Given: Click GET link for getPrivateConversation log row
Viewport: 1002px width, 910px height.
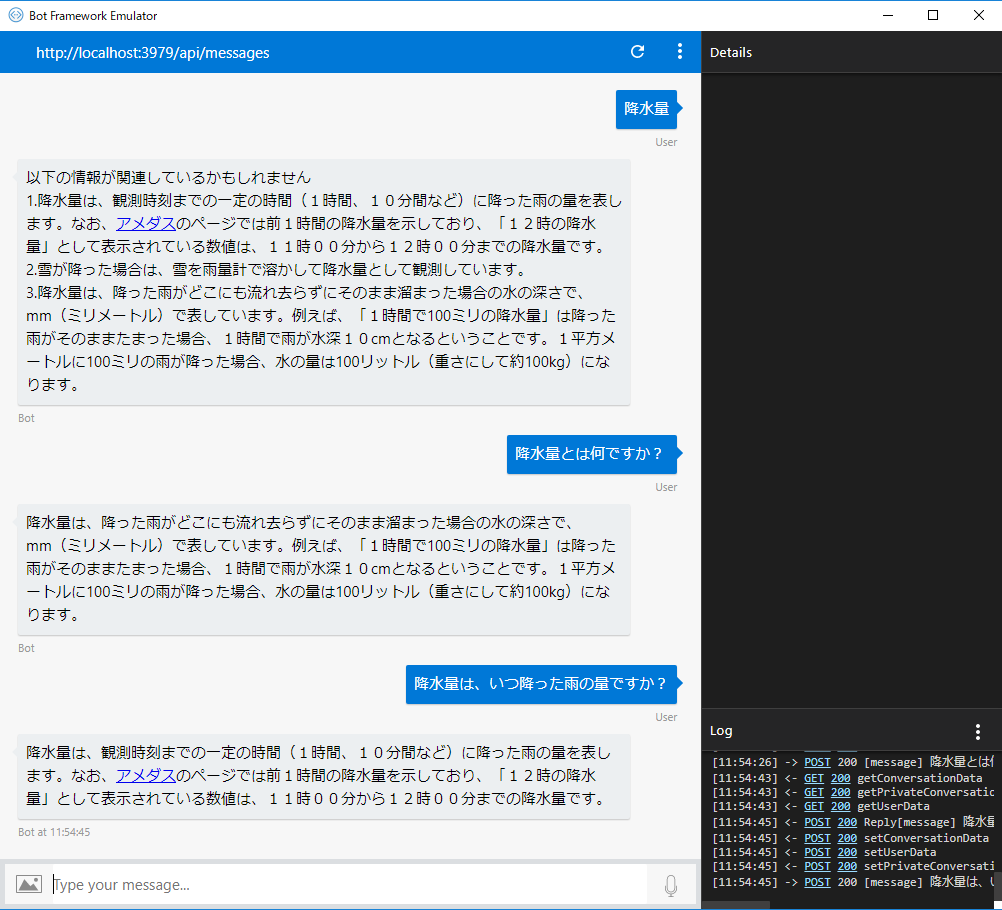Looking at the screenshot, I should pyautogui.click(x=813, y=792).
